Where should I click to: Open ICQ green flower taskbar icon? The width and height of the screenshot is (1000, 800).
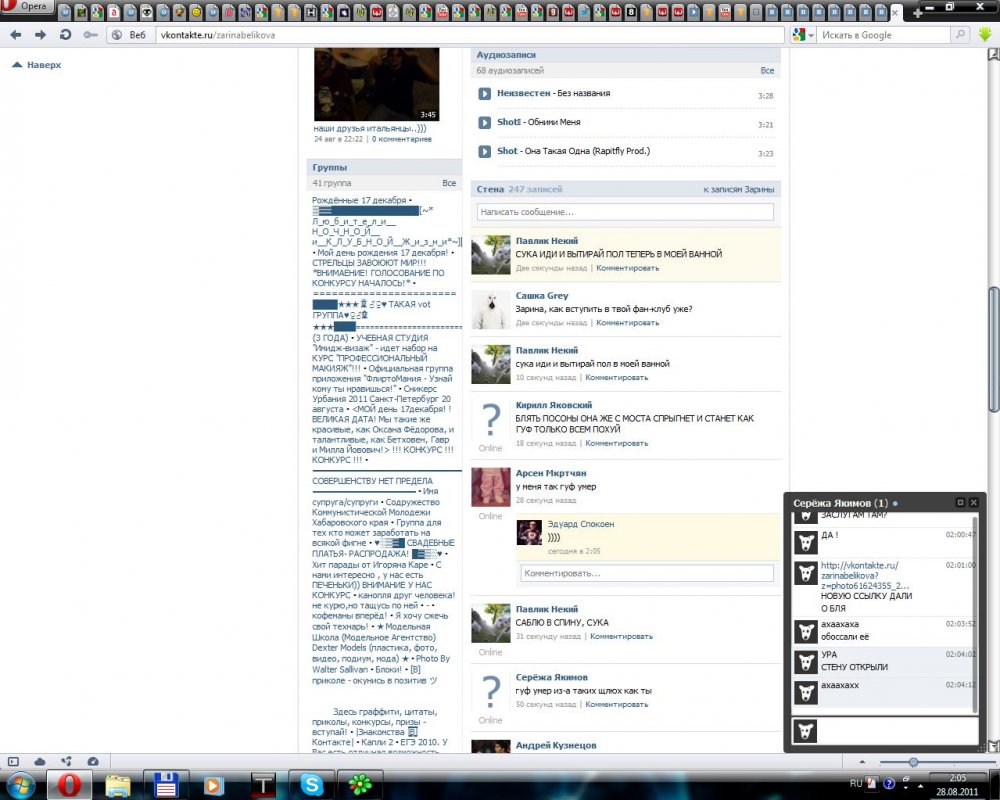[x=360, y=785]
